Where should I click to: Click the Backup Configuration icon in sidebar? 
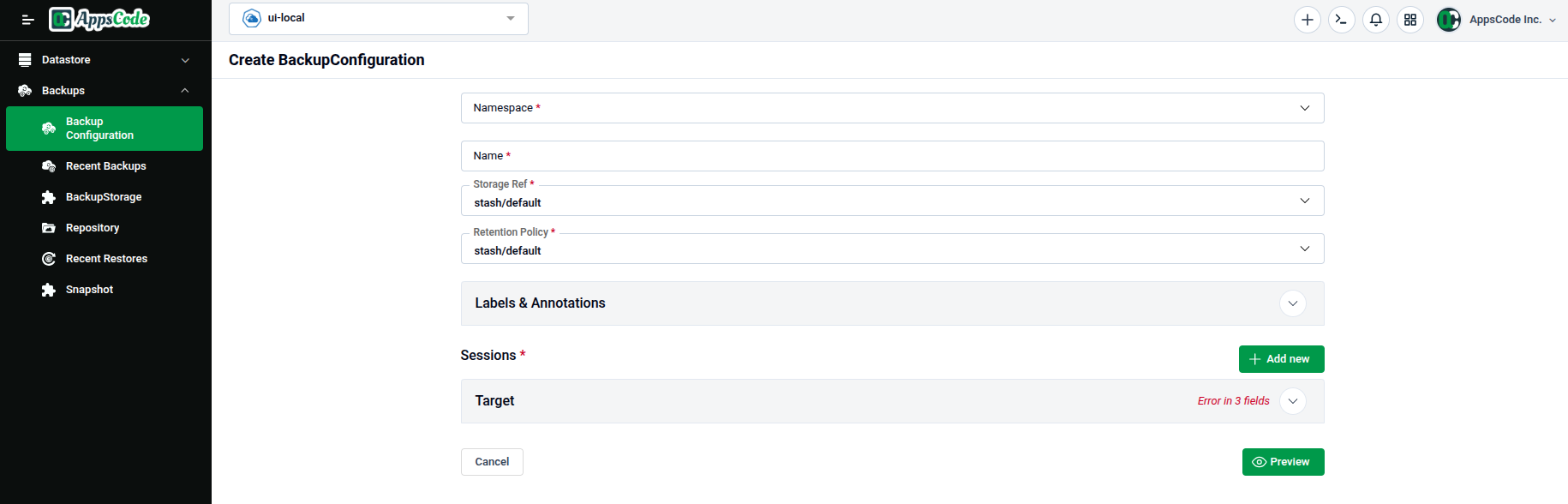49,129
